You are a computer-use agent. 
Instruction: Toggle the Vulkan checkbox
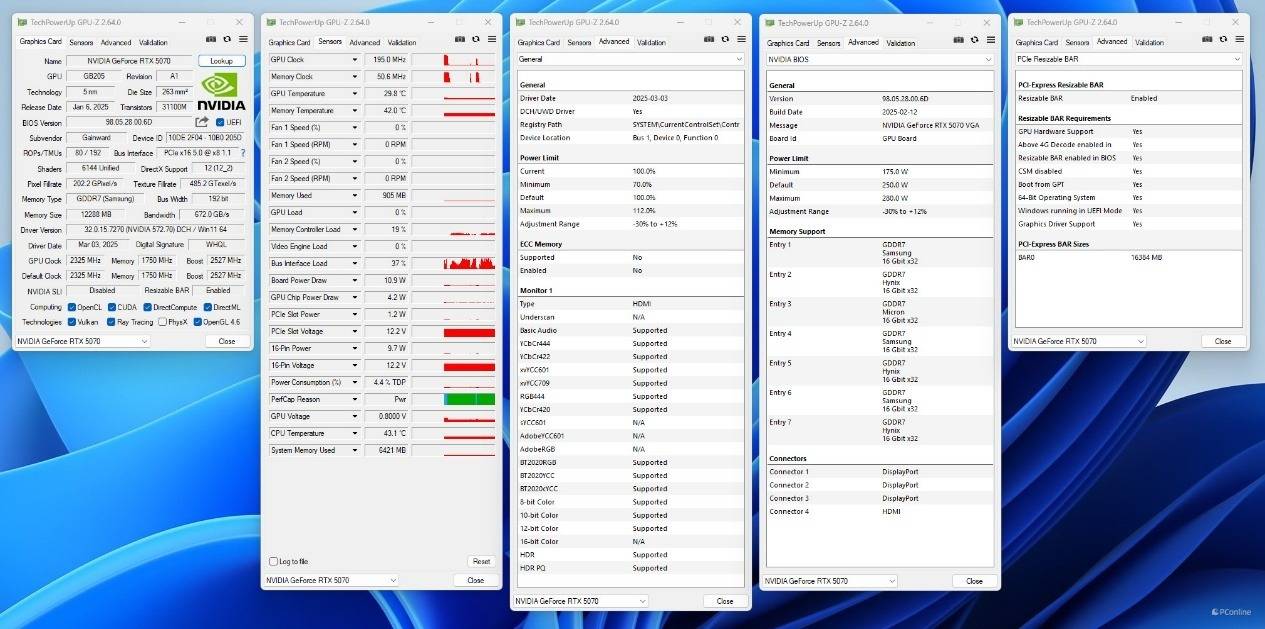pyautogui.click(x=72, y=322)
